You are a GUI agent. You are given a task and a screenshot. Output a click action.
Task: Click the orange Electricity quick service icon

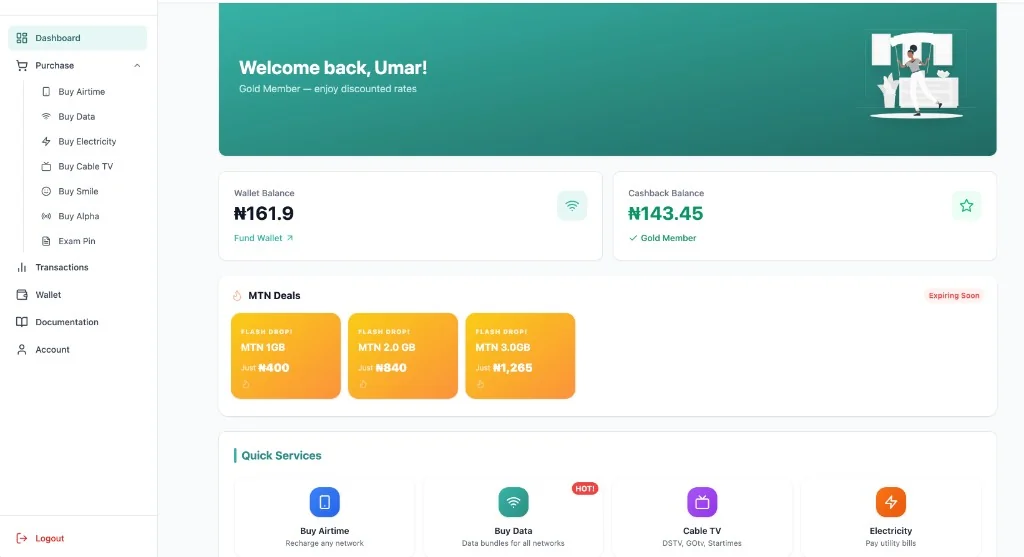click(x=891, y=502)
